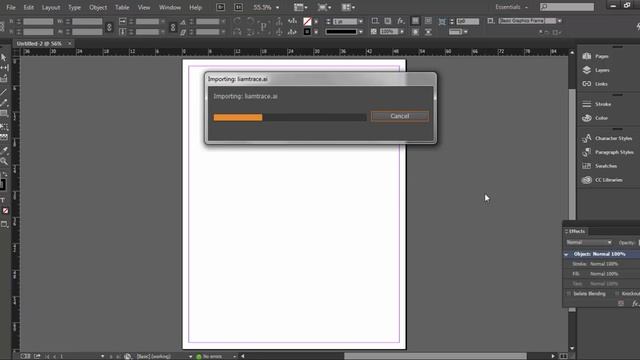Open the Type menu

[x=74, y=7]
